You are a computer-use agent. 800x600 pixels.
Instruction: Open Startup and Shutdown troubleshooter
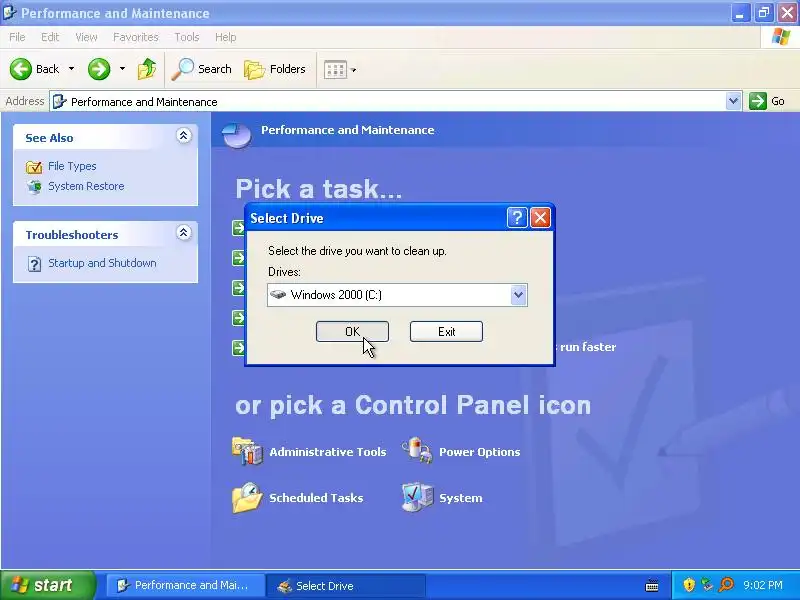[102, 263]
